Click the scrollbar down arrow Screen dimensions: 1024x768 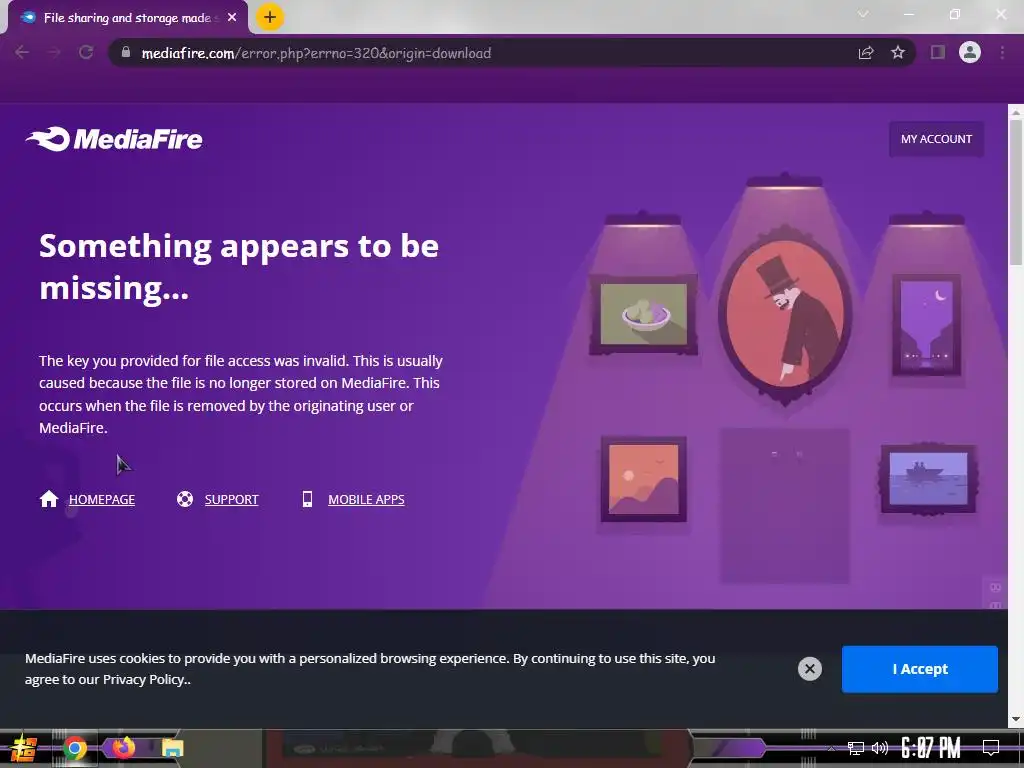[1016, 719]
